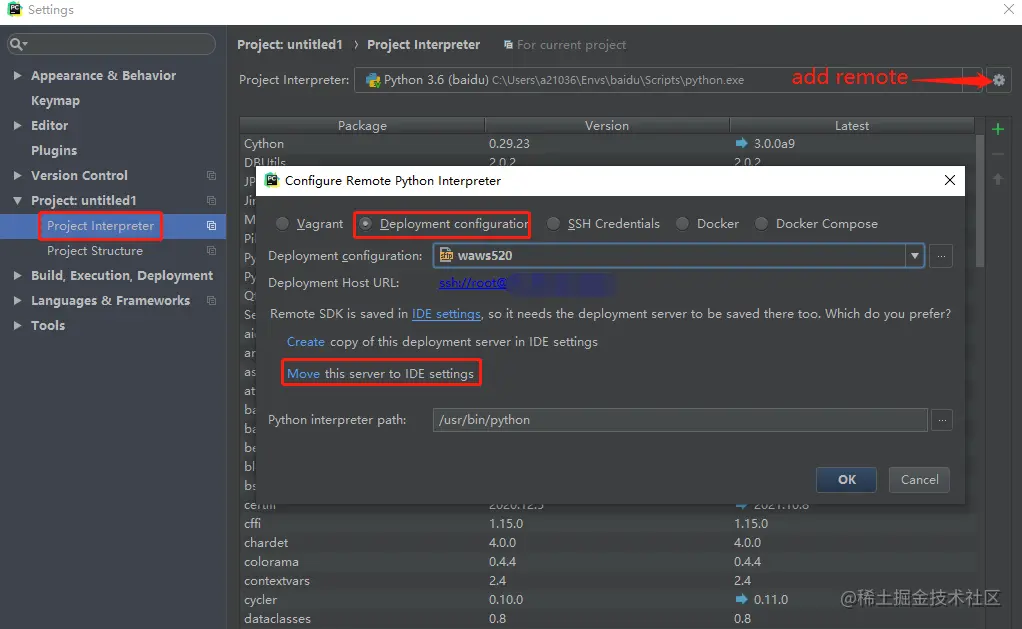
Task: Click the browse button beside Deployment configuration
Action: pos(941,256)
